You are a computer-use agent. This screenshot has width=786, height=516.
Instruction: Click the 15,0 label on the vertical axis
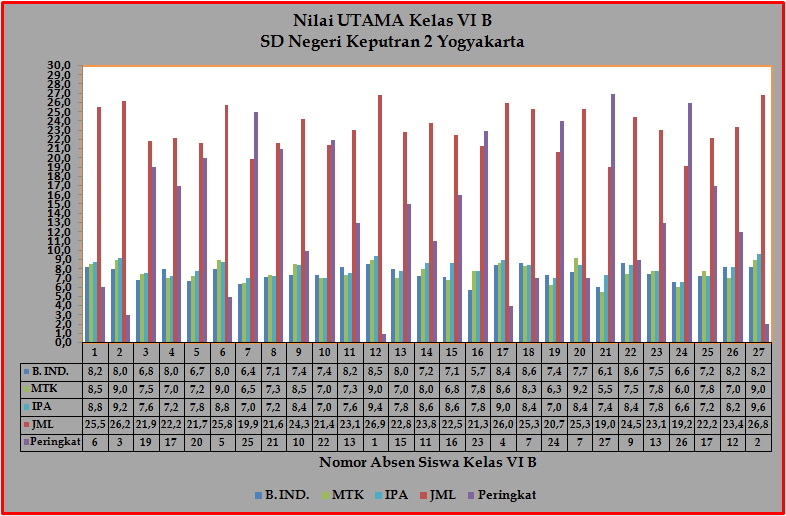(x=60, y=204)
